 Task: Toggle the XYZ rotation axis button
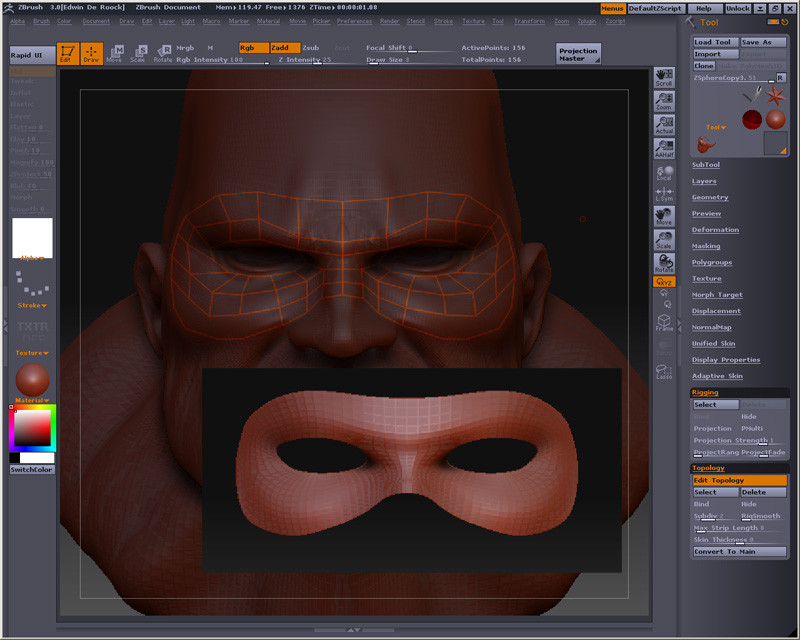[664, 282]
